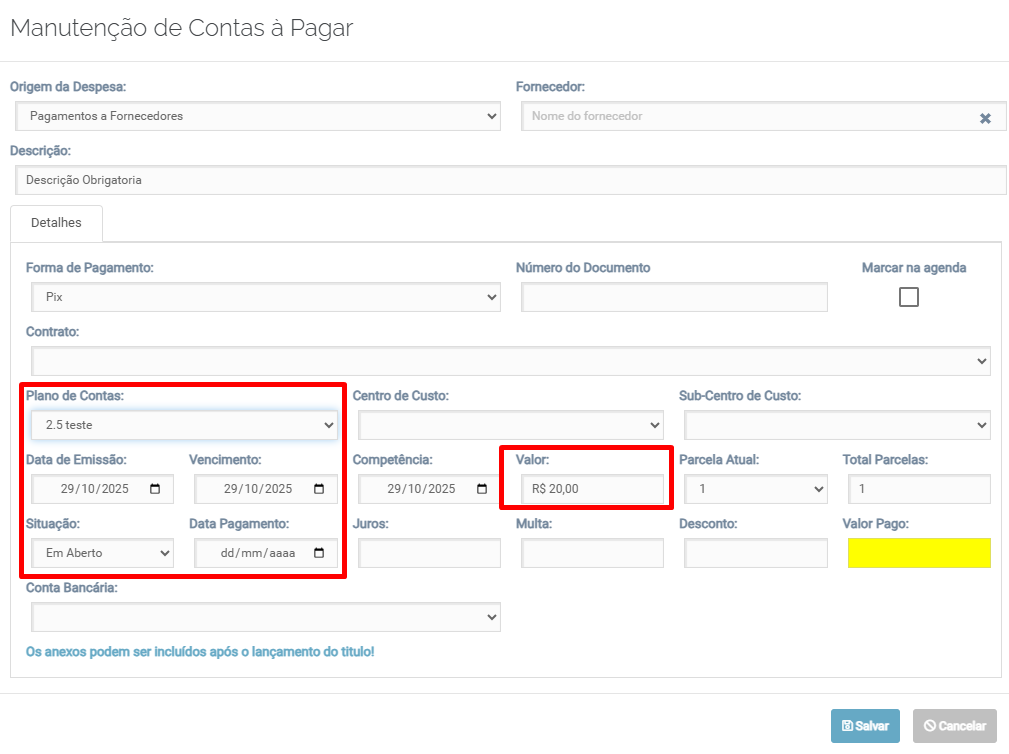Focus the Descrição text field
1009x754 pixels.
pyautogui.click(x=510, y=180)
